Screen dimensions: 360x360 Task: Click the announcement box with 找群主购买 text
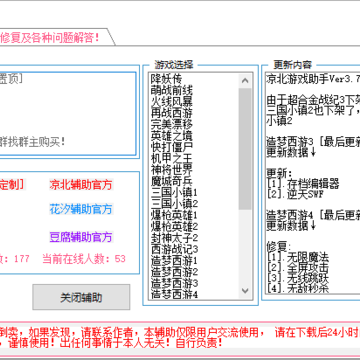click(x=68, y=113)
